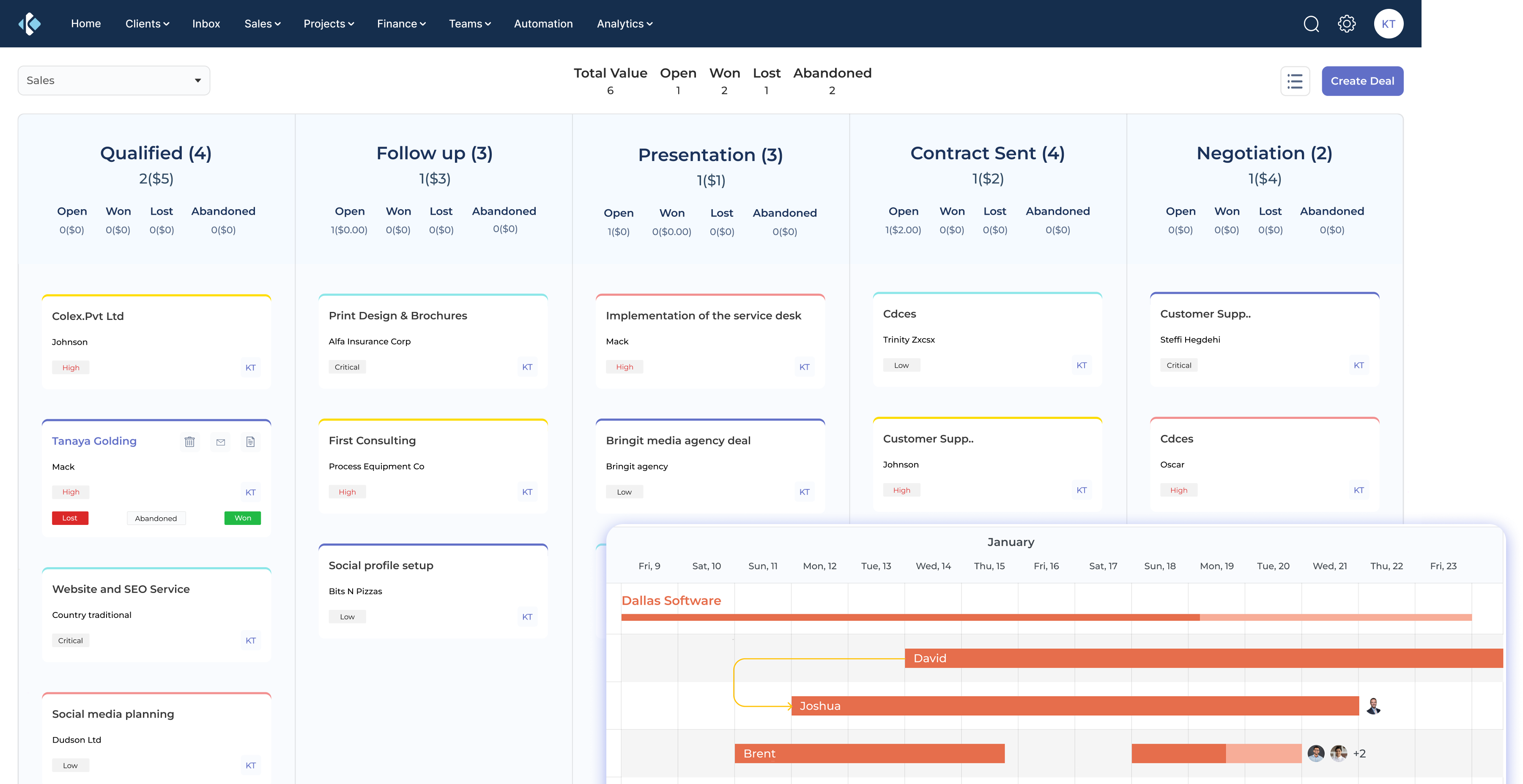Click trash icon on Tanaya Golding card
The width and height of the screenshot is (1523, 784).
coord(189,441)
